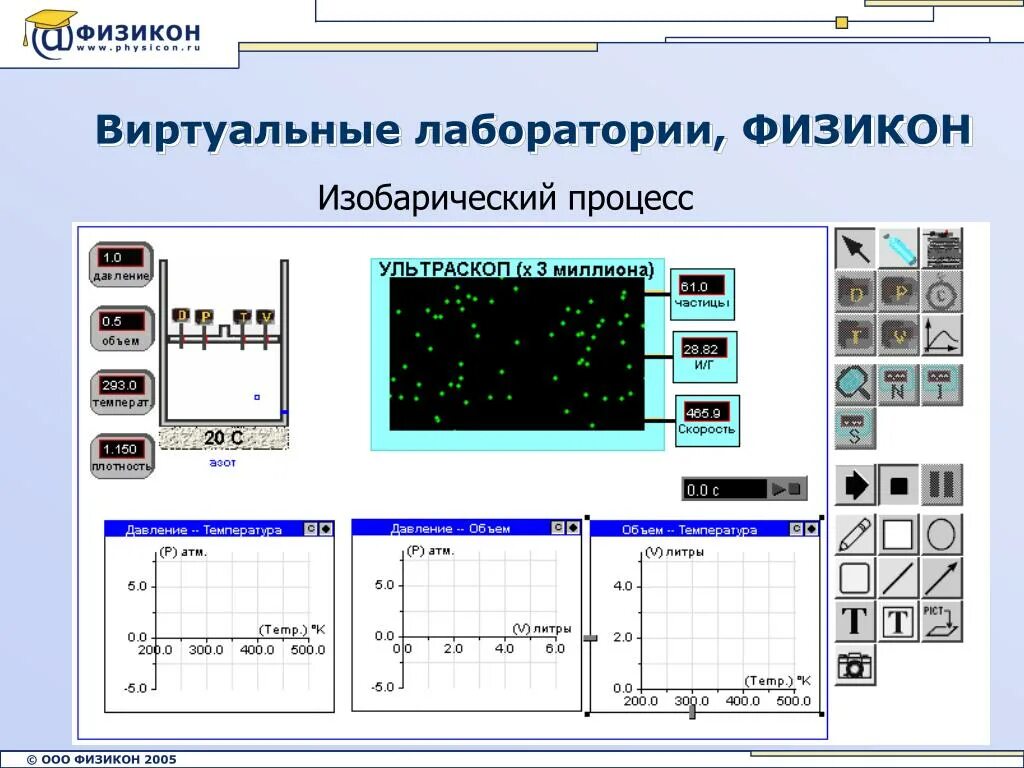The image size is (1024, 768).
Task: Click the horizontal slider handle below Объем graph
Action: pyautogui.click(x=692, y=712)
